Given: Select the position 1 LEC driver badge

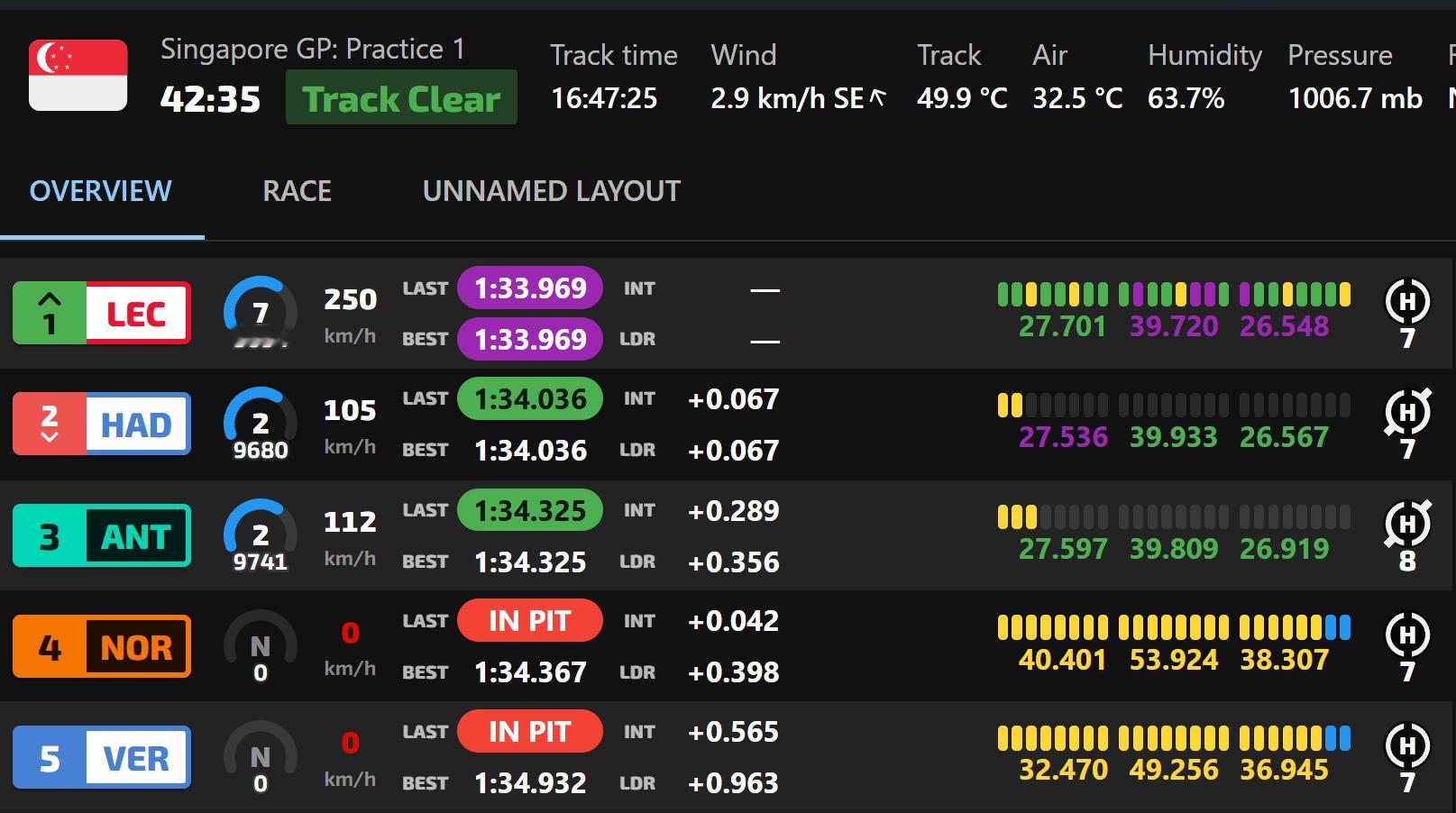Looking at the screenshot, I should [102, 313].
